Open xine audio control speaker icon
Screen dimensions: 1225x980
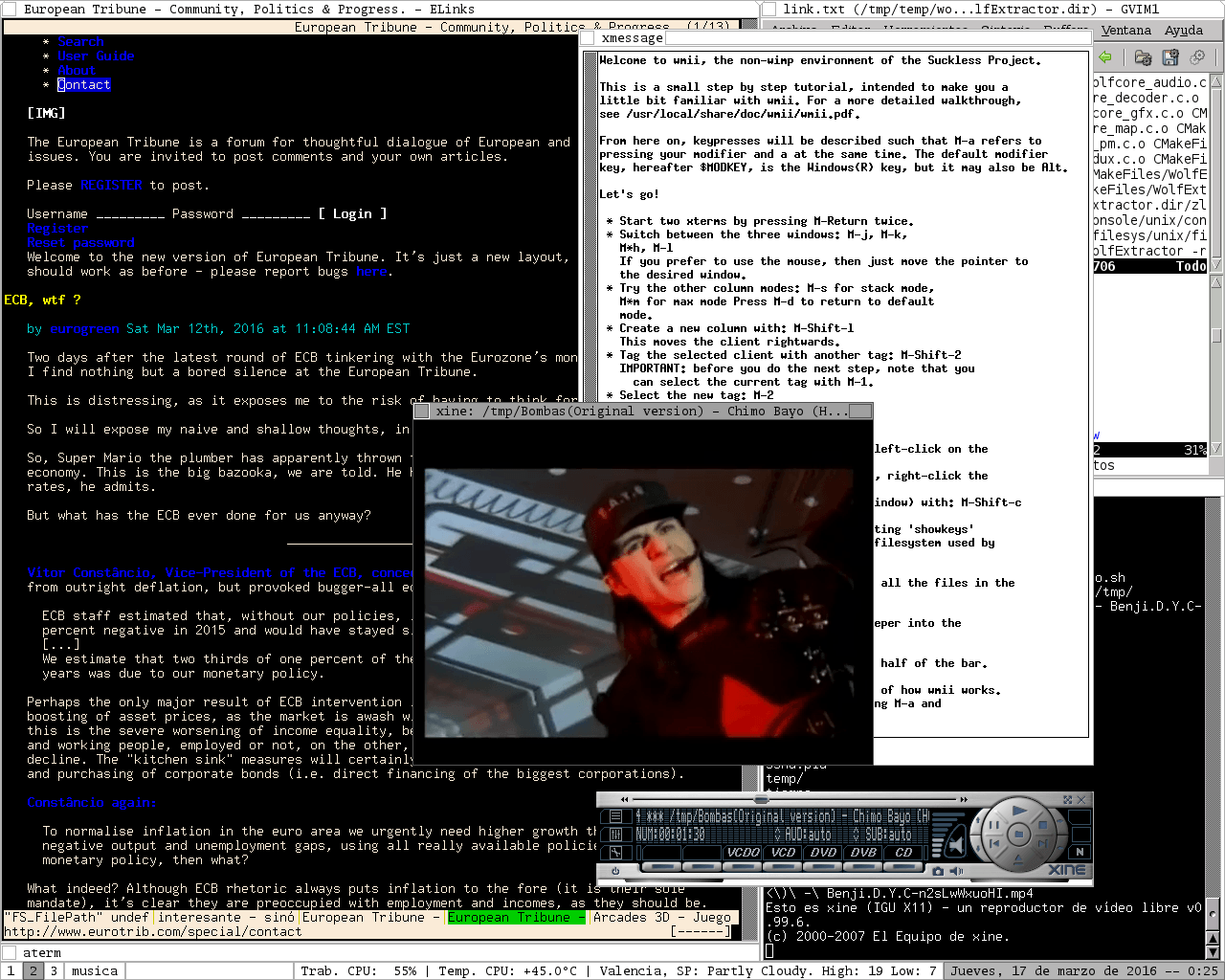[x=956, y=871]
